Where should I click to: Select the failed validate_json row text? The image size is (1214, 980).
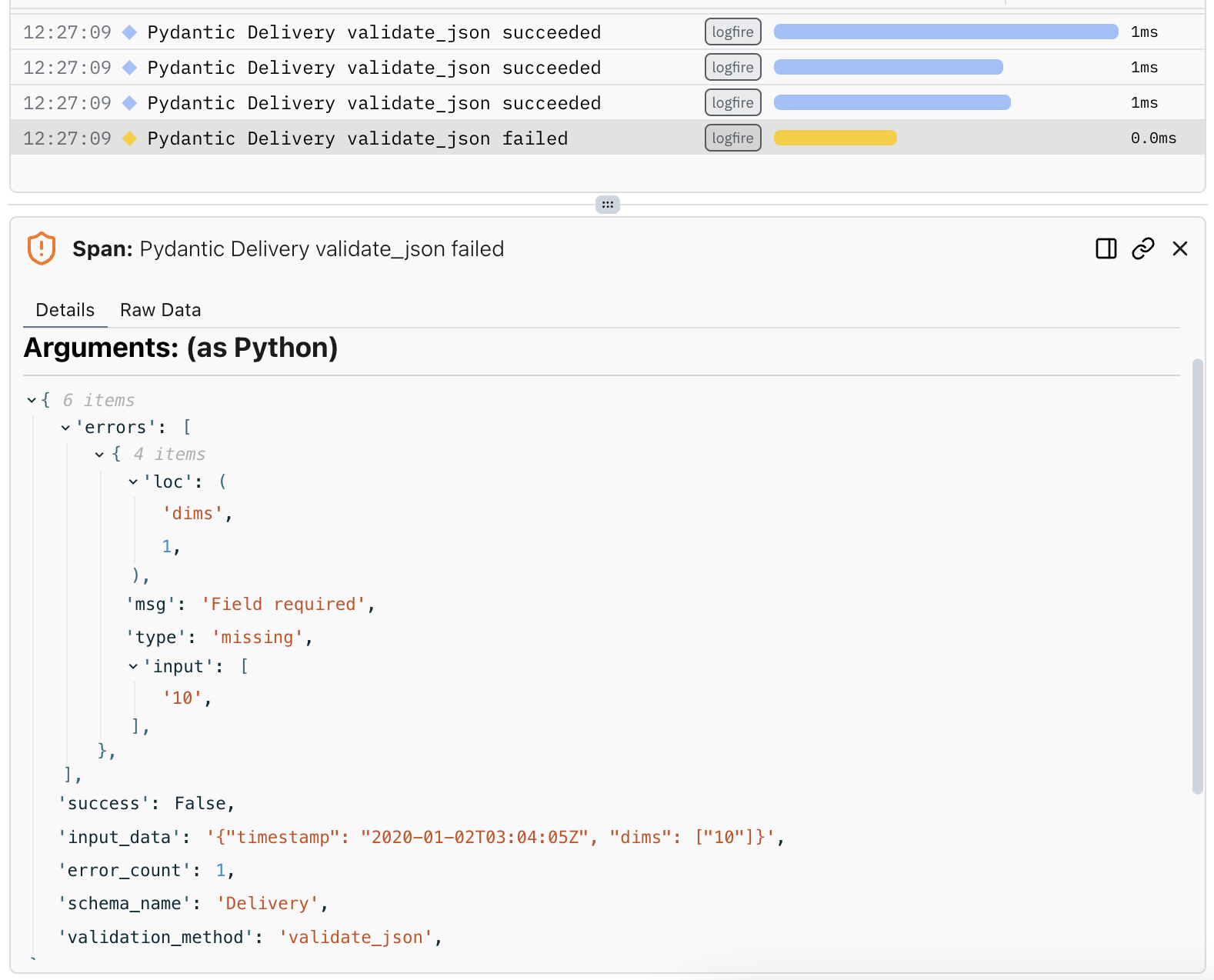point(358,138)
